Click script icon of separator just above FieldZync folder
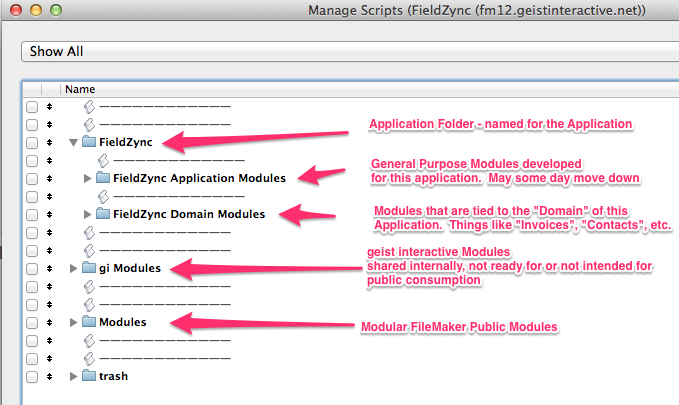679x405 pixels. [x=89, y=125]
